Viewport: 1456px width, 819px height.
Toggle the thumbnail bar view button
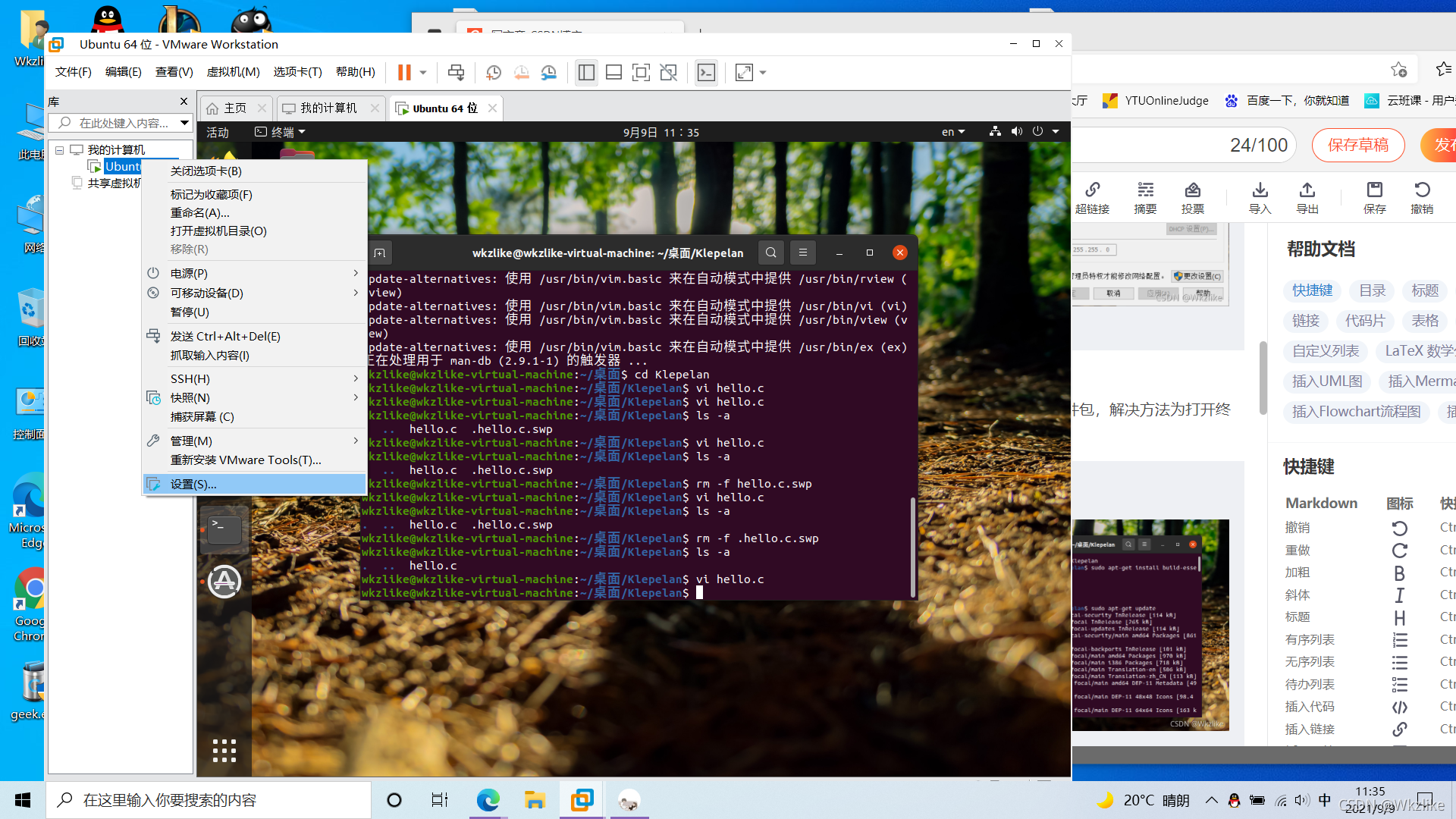(x=613, y=73)
